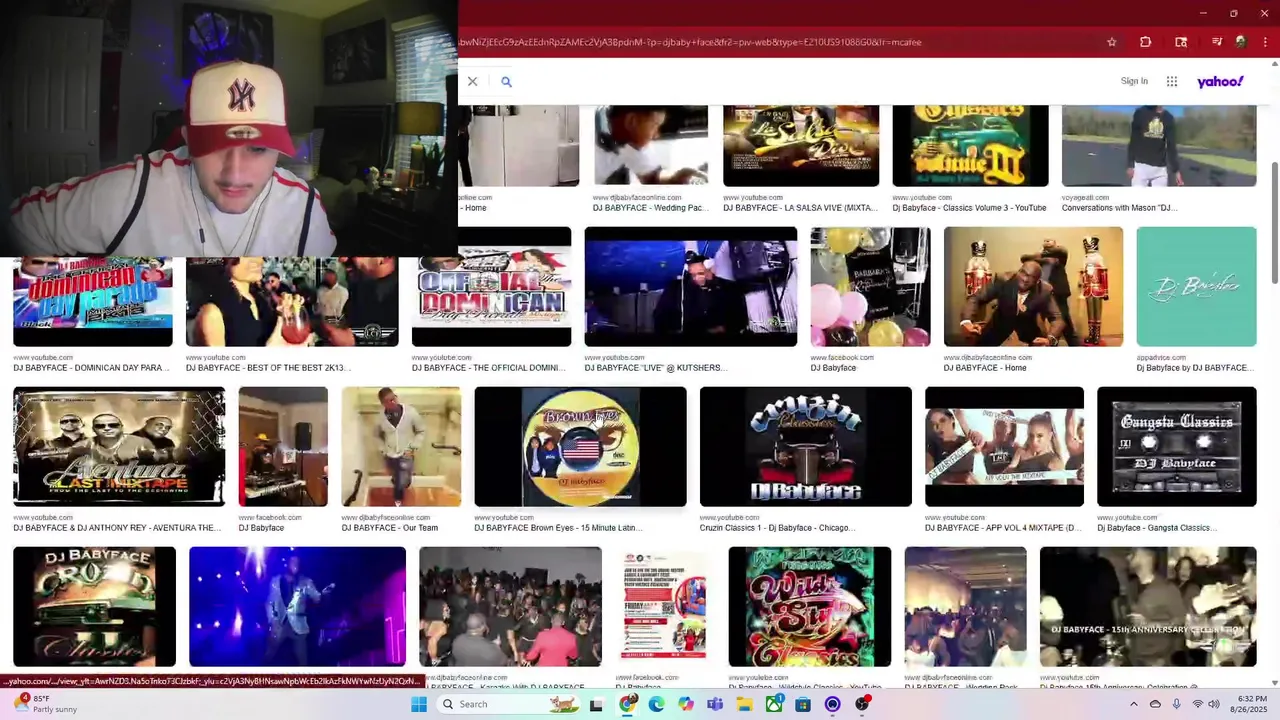
Task: Open the purple circle app on taskbar
Action: (832, 704)
